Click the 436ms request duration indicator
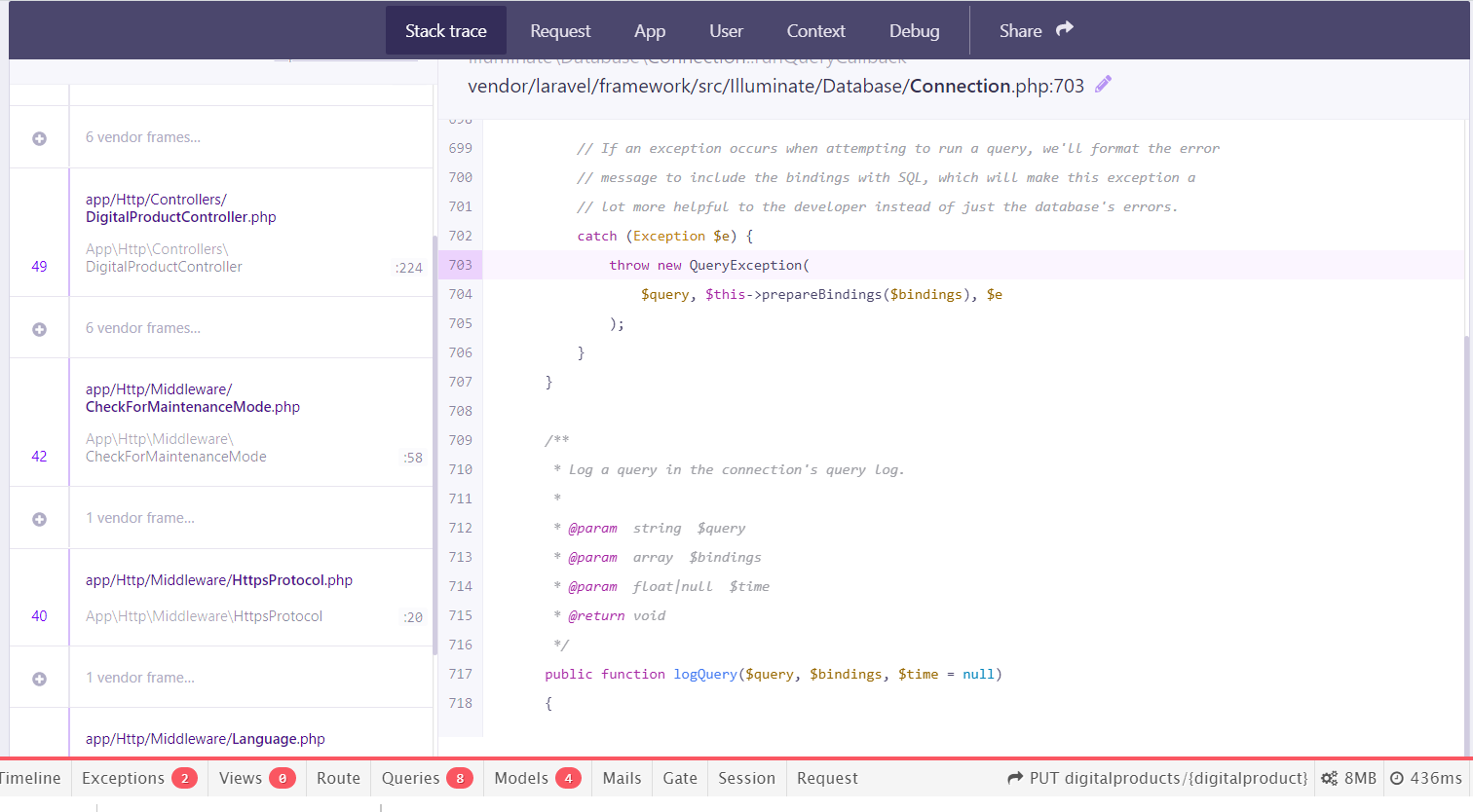Screen dimensions: 1473x812 [x=1426, y=778]
